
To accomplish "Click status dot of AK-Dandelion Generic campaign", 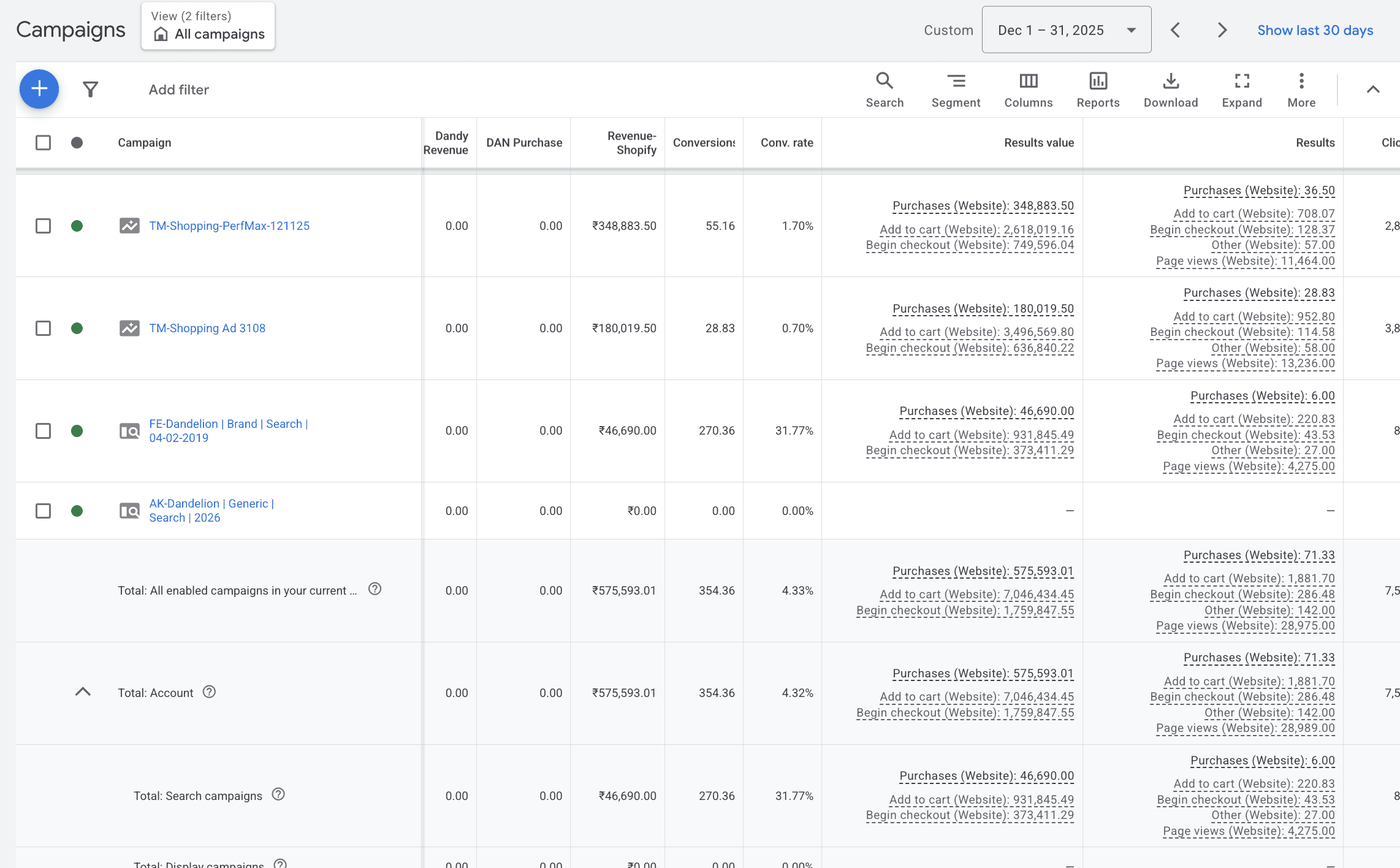I will click(77, 511).
